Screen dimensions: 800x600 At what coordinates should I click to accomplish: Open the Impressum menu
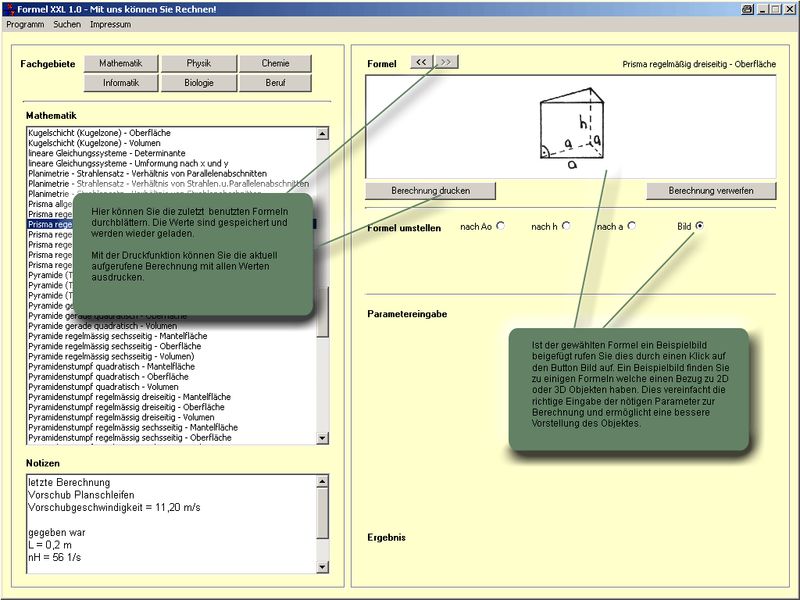[x=110, y=23]
